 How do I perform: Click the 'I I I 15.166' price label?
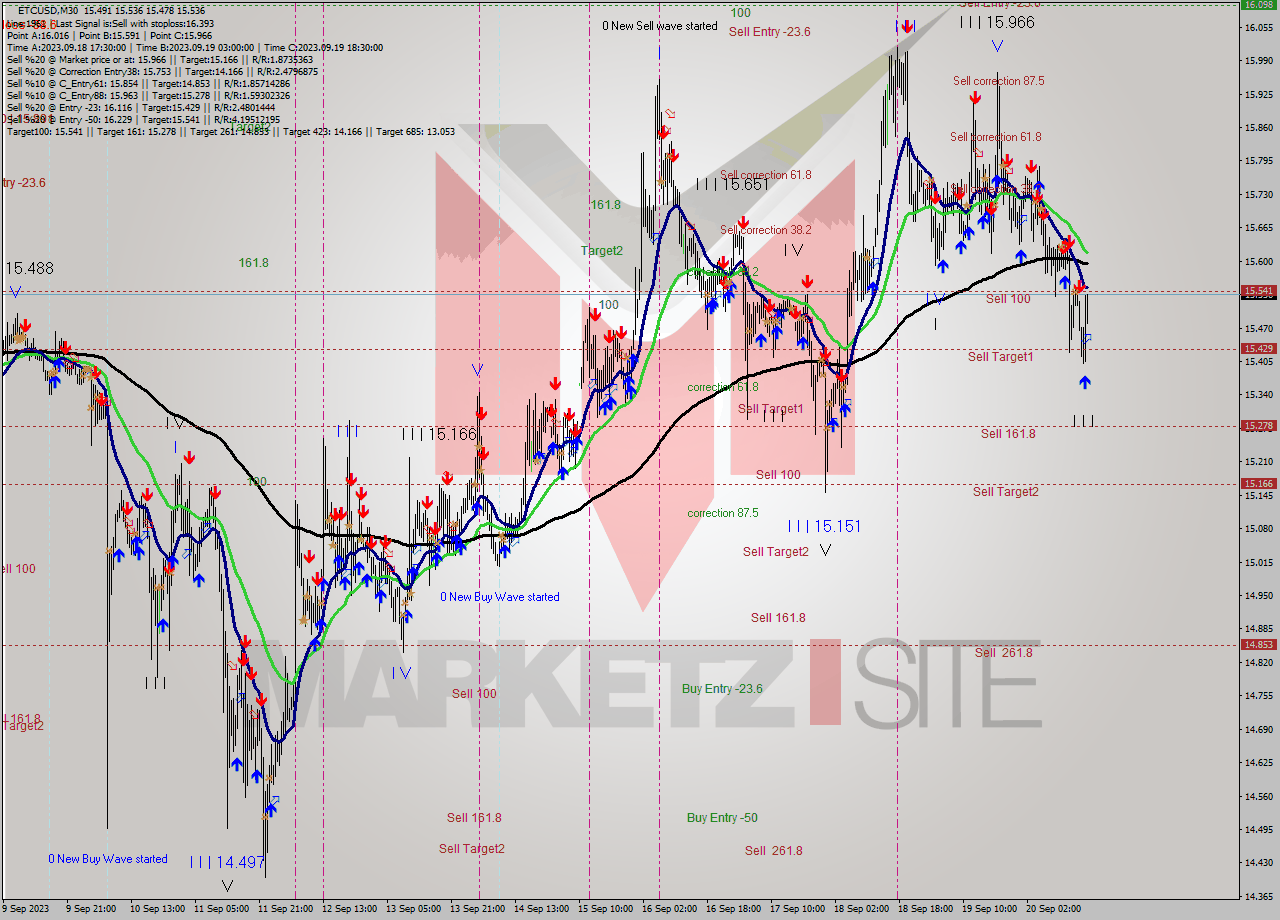(439, 434)
